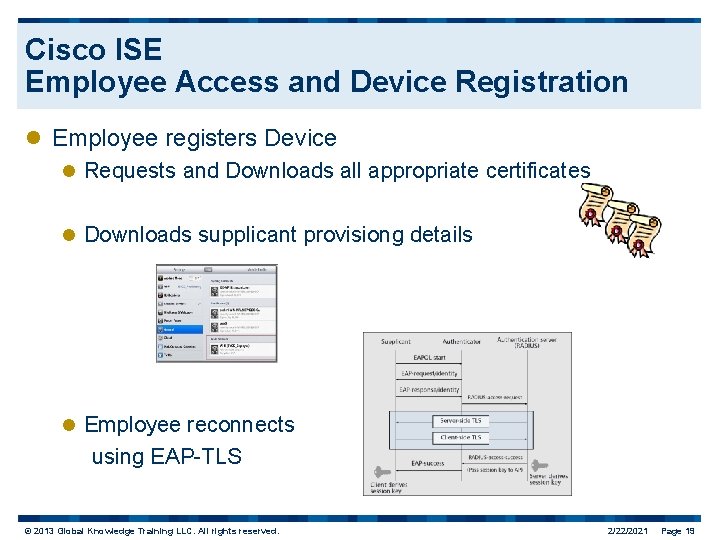Click the 'Authentication server (RADIUS)' label
The image size is (720, 540).
[527, 342]
